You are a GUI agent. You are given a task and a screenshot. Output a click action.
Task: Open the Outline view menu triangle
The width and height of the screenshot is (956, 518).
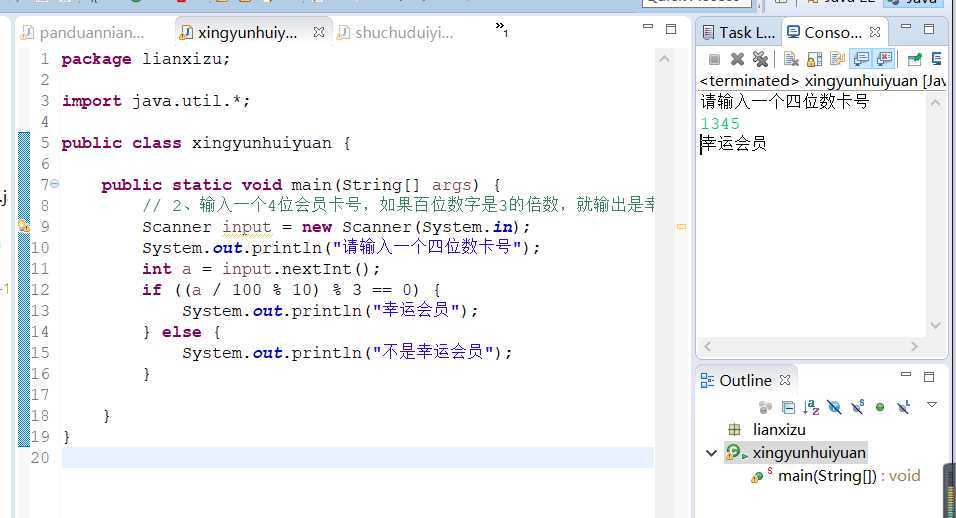(932, 405)
